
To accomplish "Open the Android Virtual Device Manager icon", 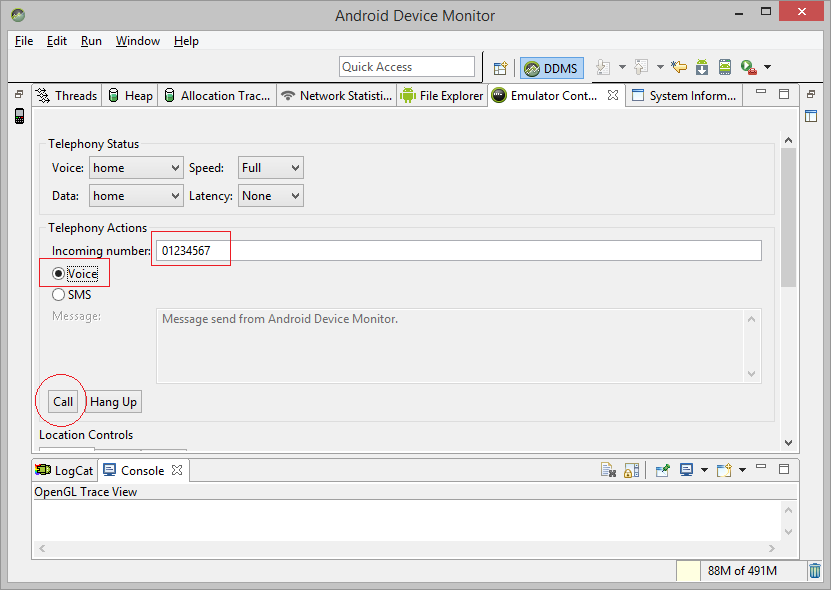I will [x=724, y=67].
